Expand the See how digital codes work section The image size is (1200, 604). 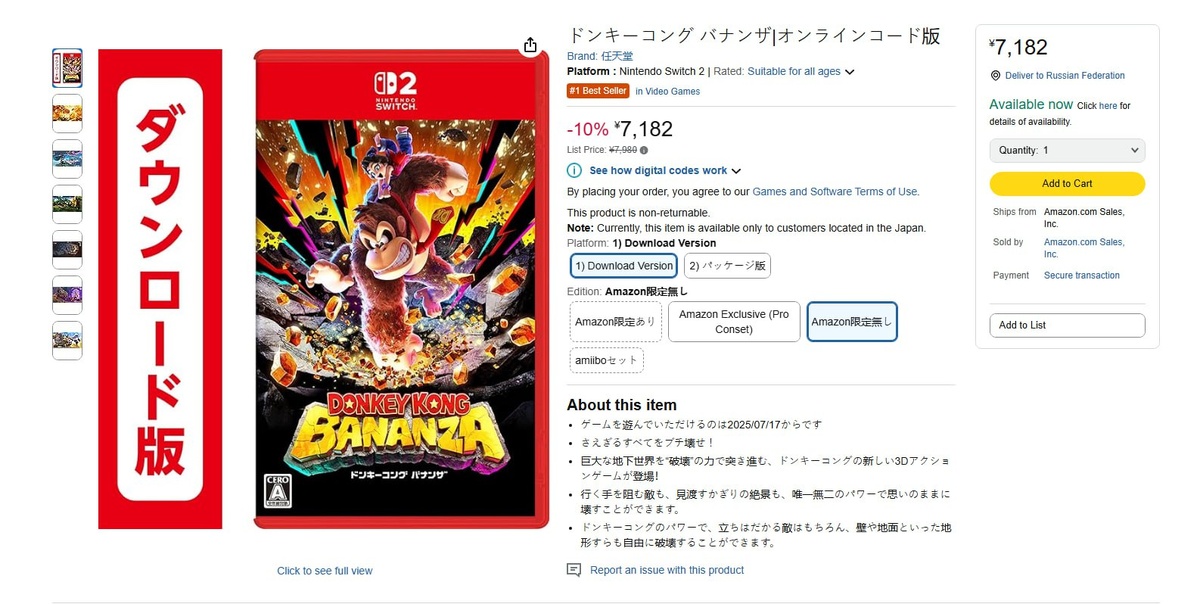(x=665, y=171)
